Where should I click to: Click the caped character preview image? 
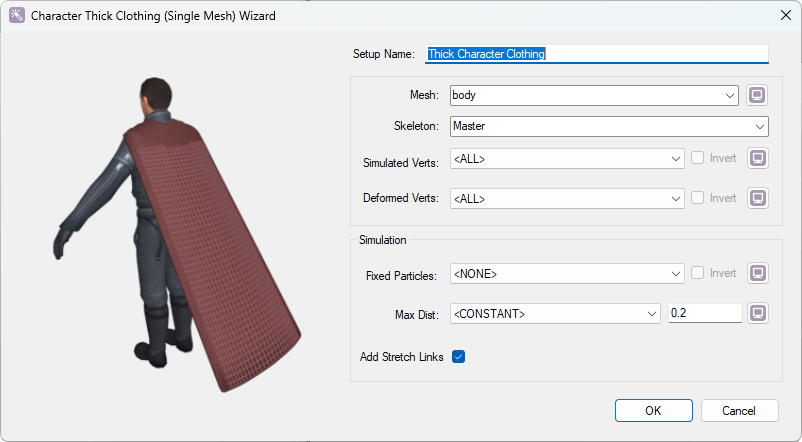click(x=176, y=235)
